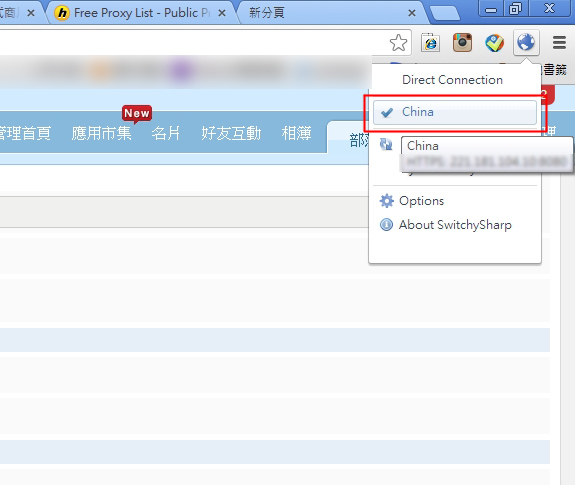Open the IE Tab extension icon
Viewport: 575px width, 485px height.
pos(430,43)
